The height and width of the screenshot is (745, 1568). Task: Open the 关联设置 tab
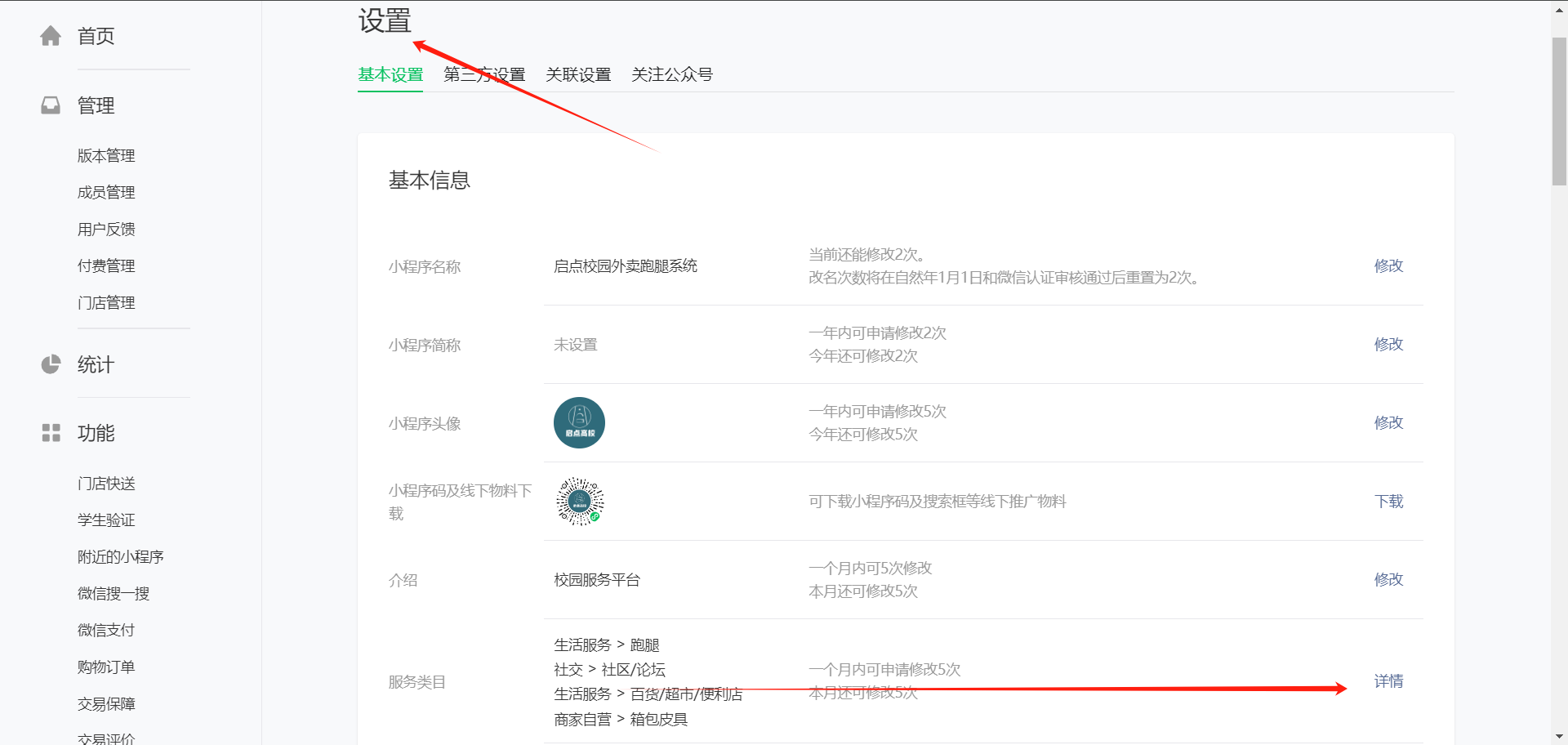[578, 75]
